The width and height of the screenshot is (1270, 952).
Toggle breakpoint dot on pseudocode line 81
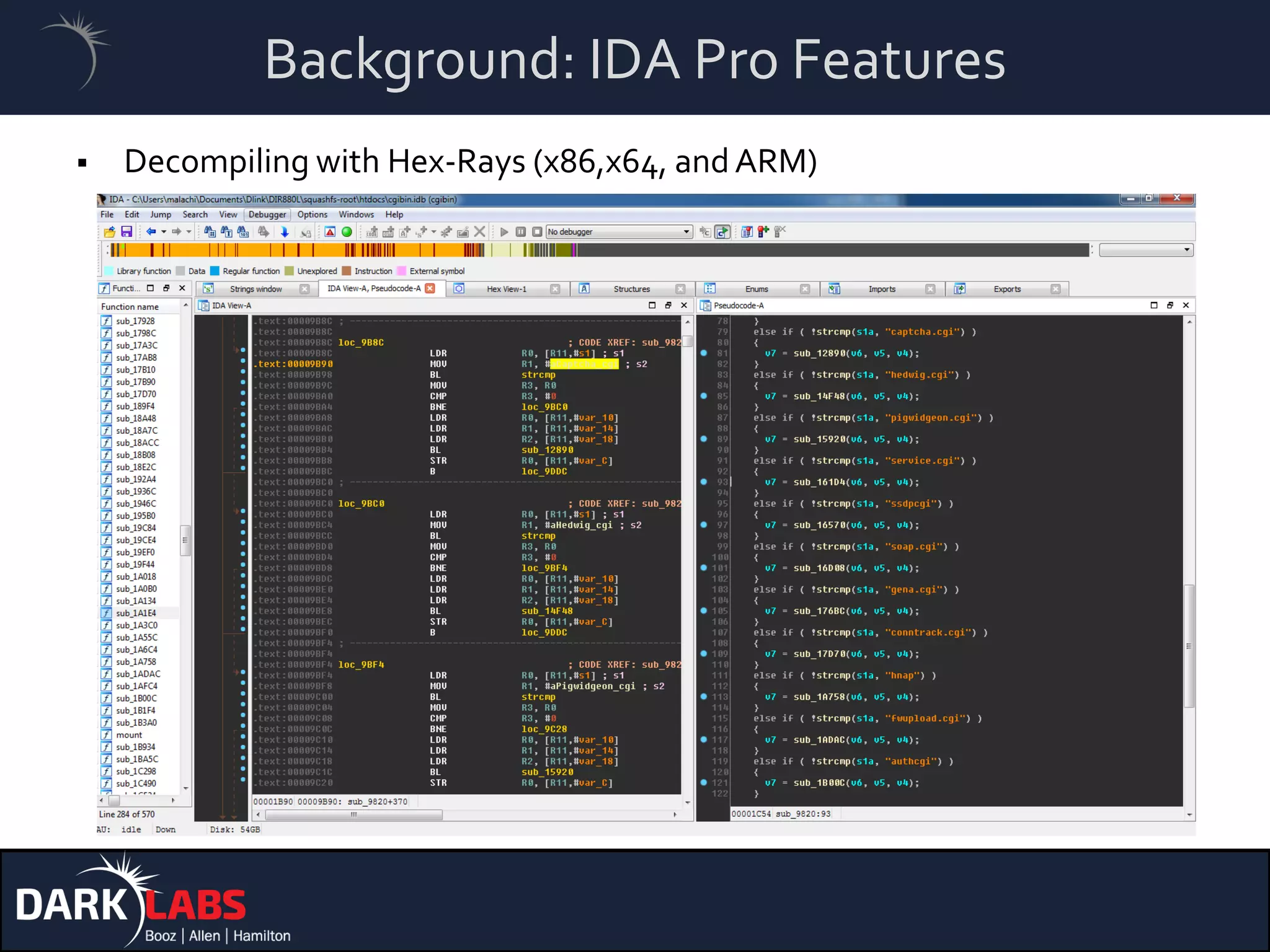[x=704, y=353]
